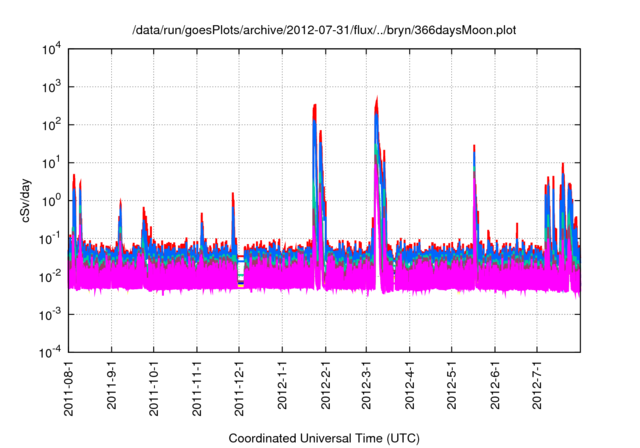Select the 2011-11-1 date tick label

click(x=197, y=391)
